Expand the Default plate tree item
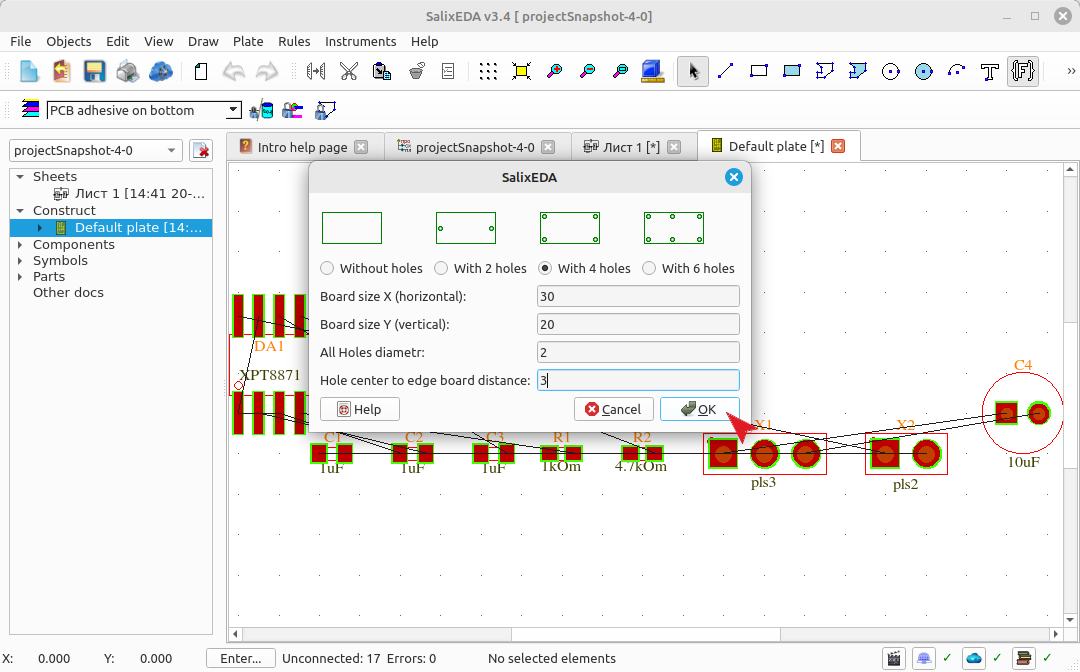 (40, 228)
